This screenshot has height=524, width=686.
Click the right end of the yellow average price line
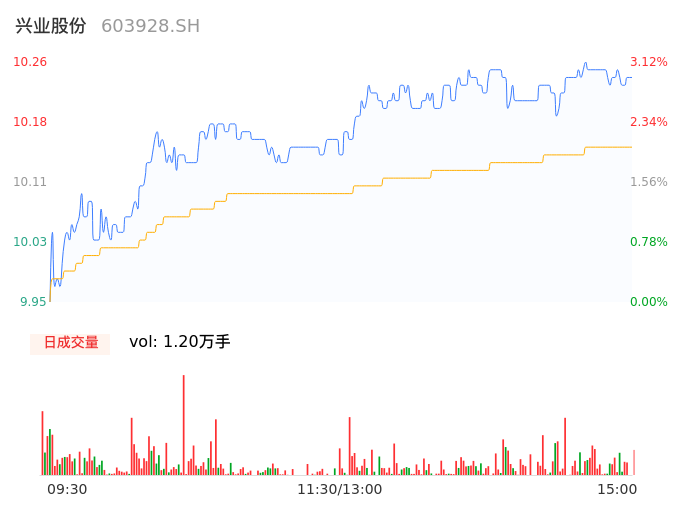pyautogui.click(x=630, y=147)
